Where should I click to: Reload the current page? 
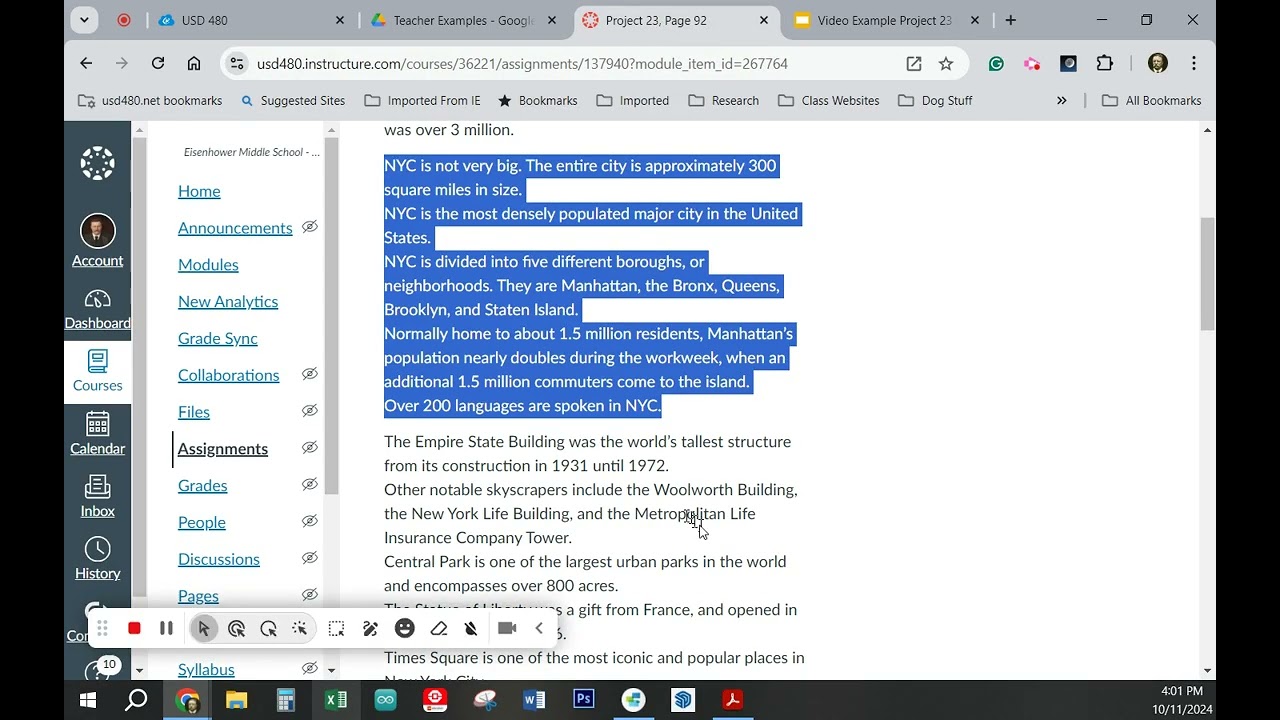point(158,63)
